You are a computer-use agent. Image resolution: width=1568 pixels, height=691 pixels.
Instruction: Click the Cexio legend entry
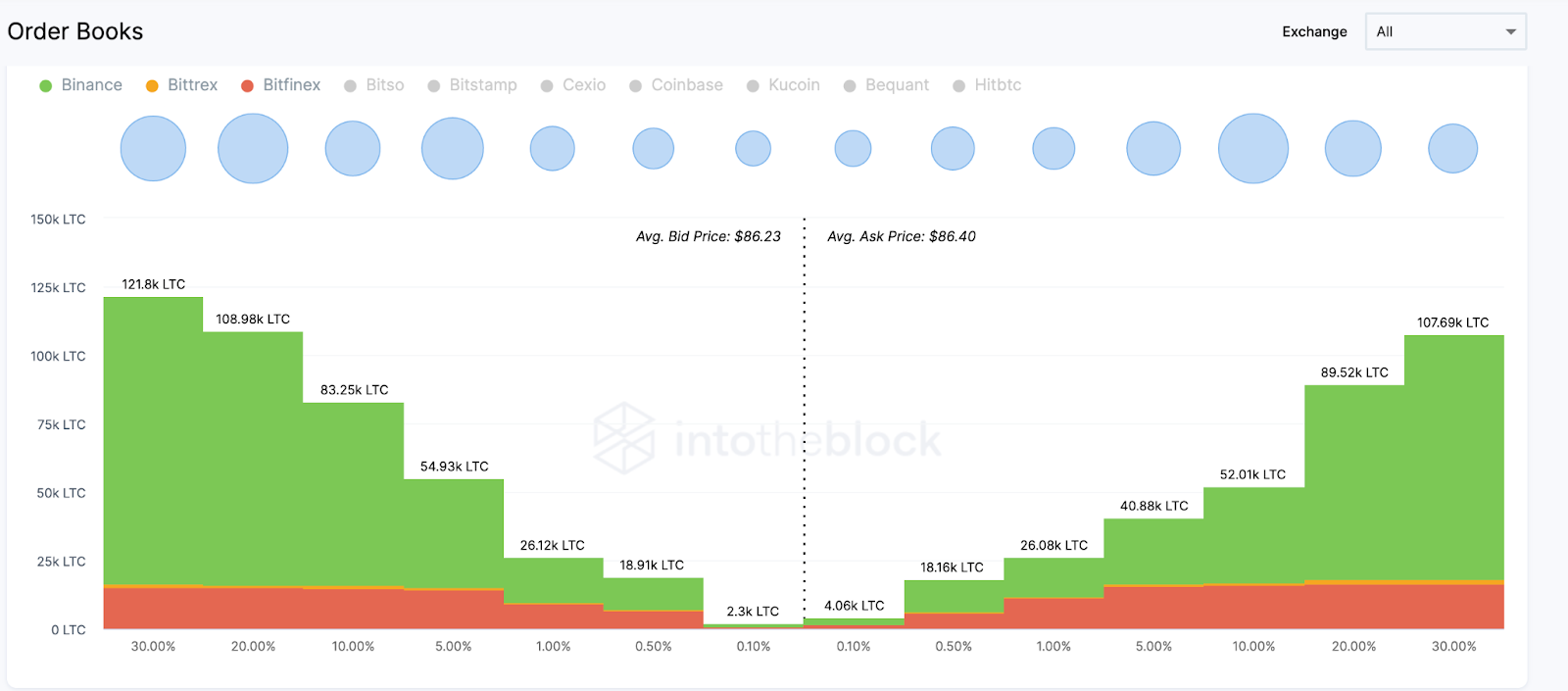pyautogui.click(x=573, y=85)
